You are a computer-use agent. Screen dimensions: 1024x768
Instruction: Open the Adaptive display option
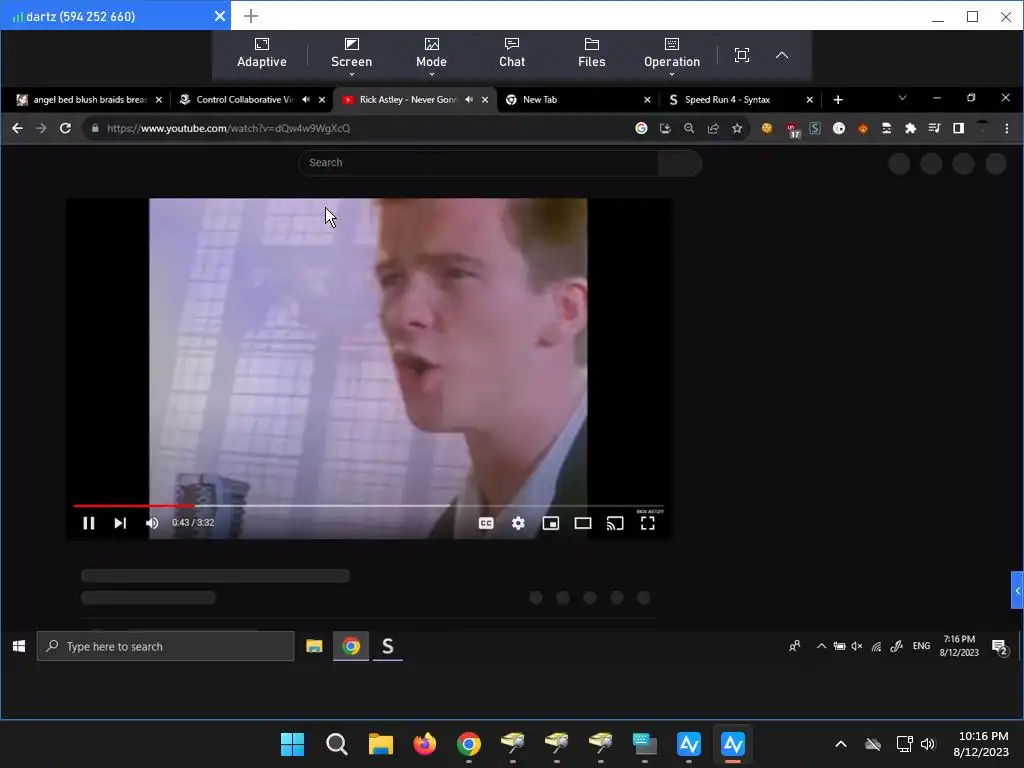pos(262,54)
